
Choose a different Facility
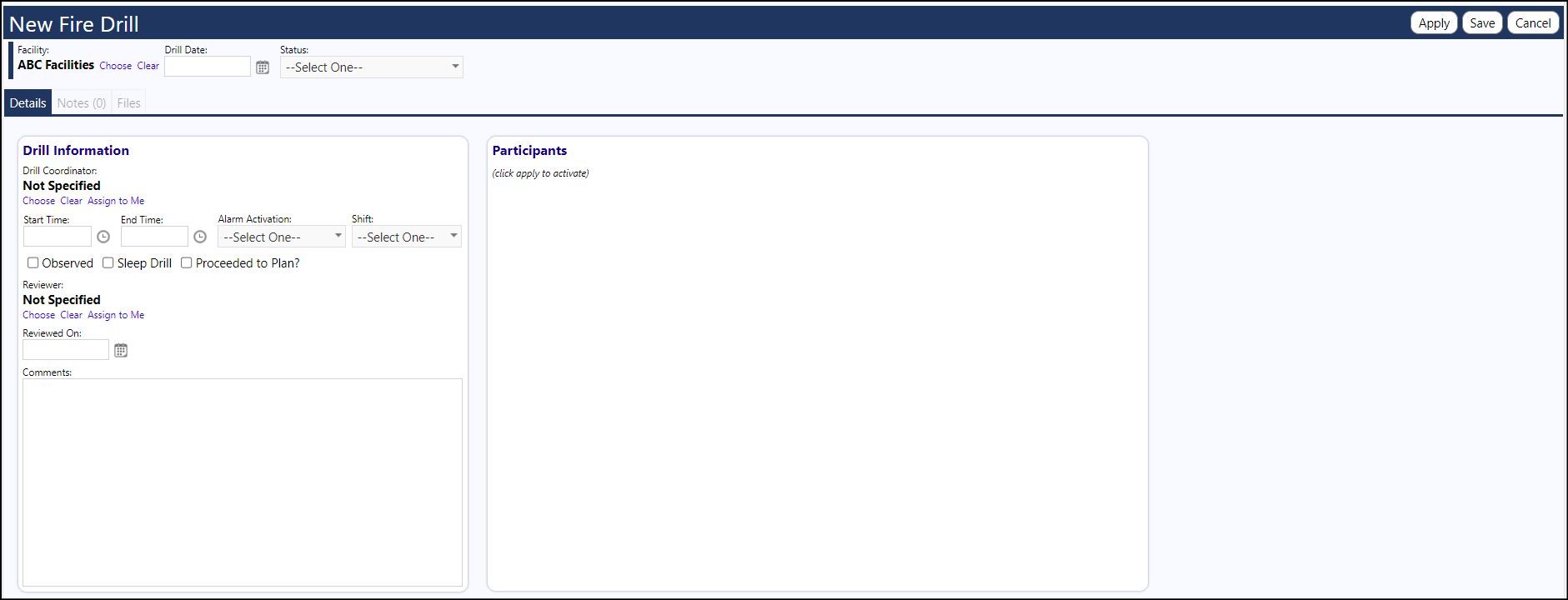click(116, 66)
